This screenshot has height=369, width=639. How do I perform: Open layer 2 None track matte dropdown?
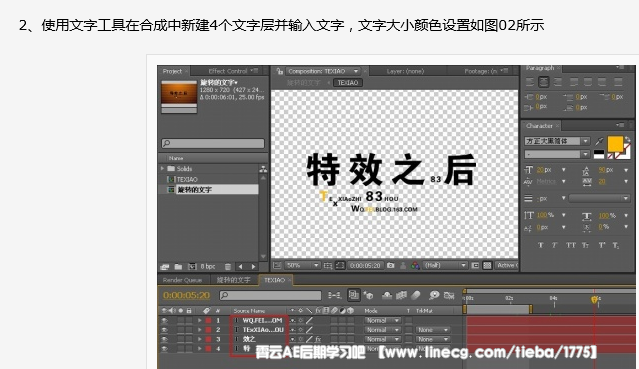click(x=432, y=330)
